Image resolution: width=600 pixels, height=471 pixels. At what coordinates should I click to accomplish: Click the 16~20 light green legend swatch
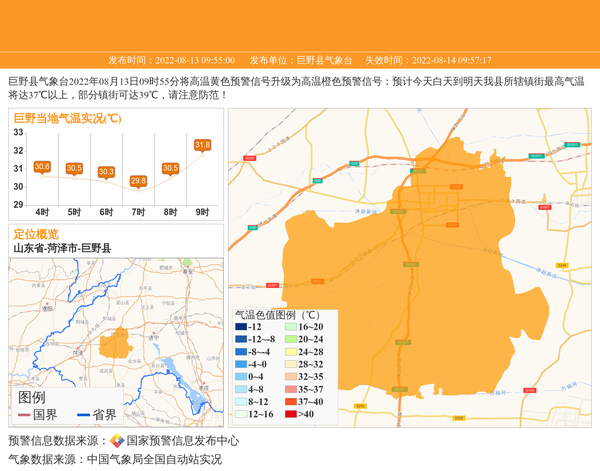coord(292,327)
